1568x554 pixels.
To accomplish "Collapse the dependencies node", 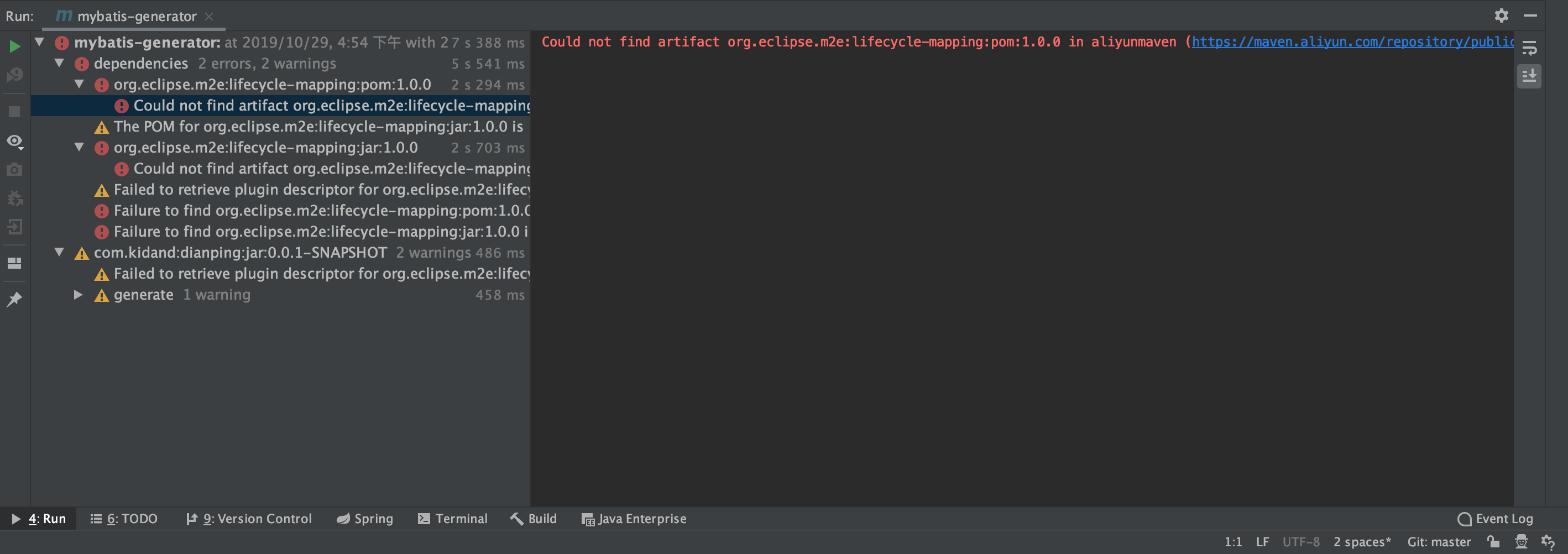I will coord(59,62).
